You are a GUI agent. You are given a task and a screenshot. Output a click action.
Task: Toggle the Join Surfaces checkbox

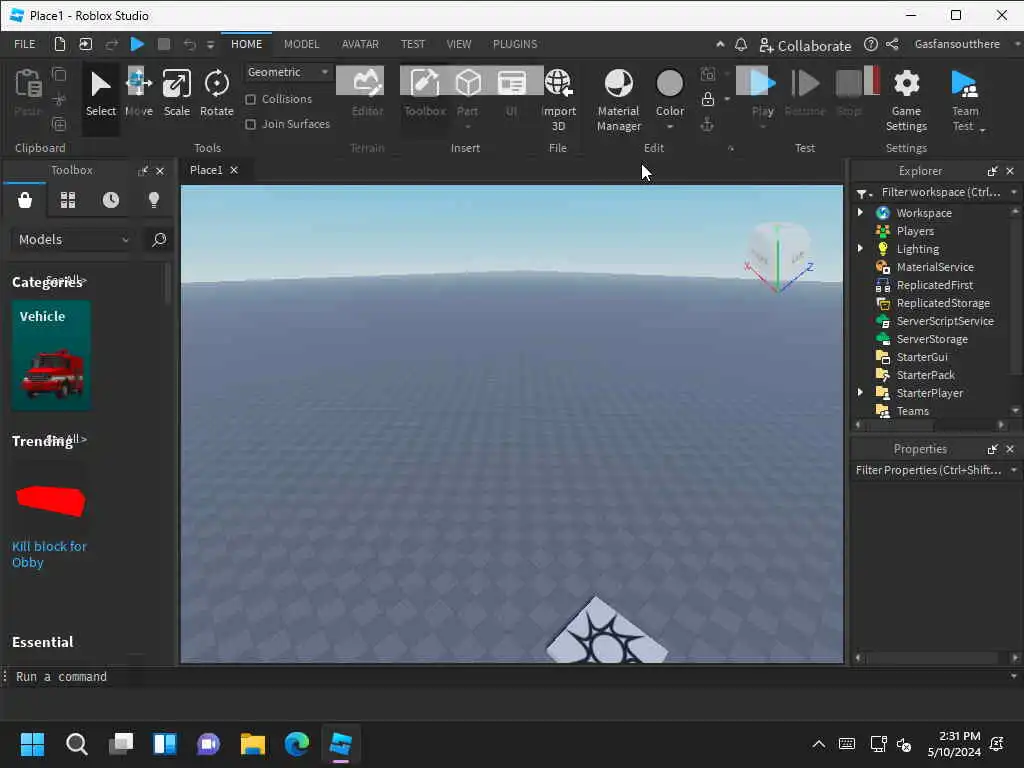click(250, 124)
